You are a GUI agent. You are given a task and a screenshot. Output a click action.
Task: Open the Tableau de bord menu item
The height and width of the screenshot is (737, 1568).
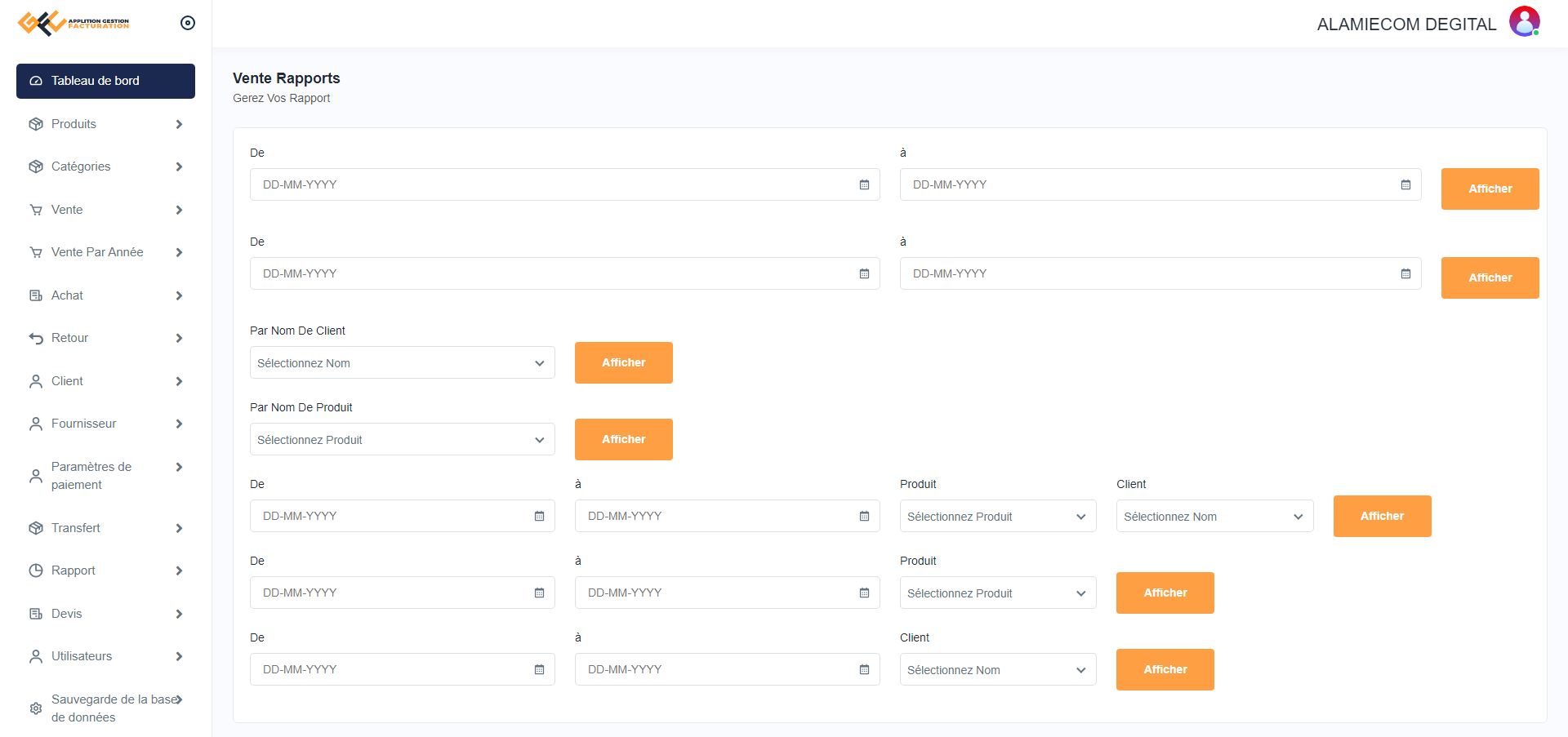(105, 81)
